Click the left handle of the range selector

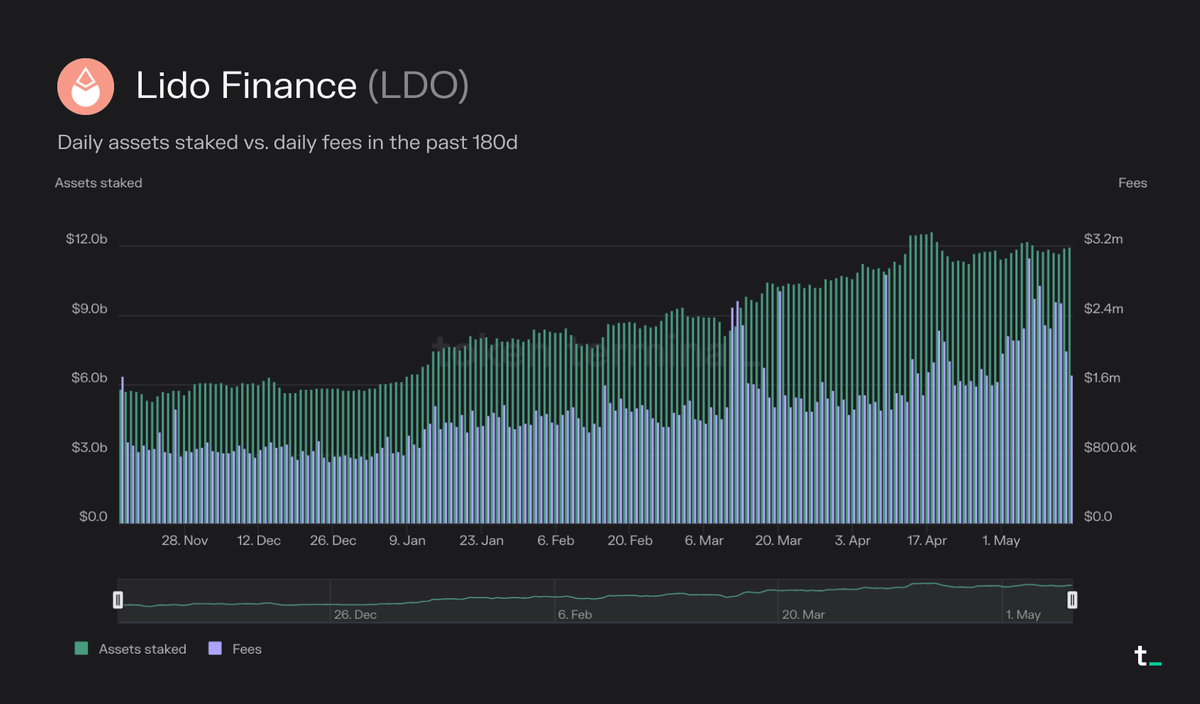[x=119, y=599]
